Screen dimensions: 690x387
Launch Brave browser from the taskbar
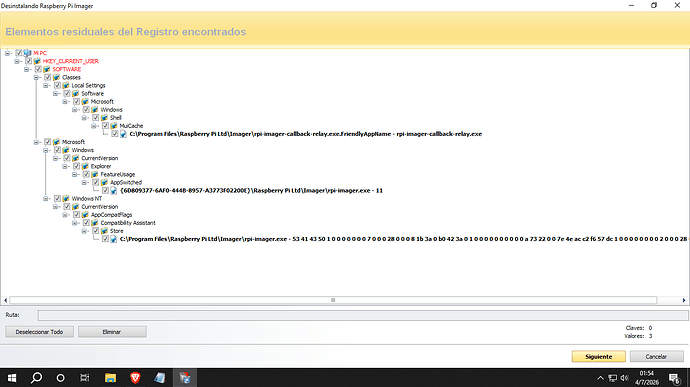[x=135, y=378]
